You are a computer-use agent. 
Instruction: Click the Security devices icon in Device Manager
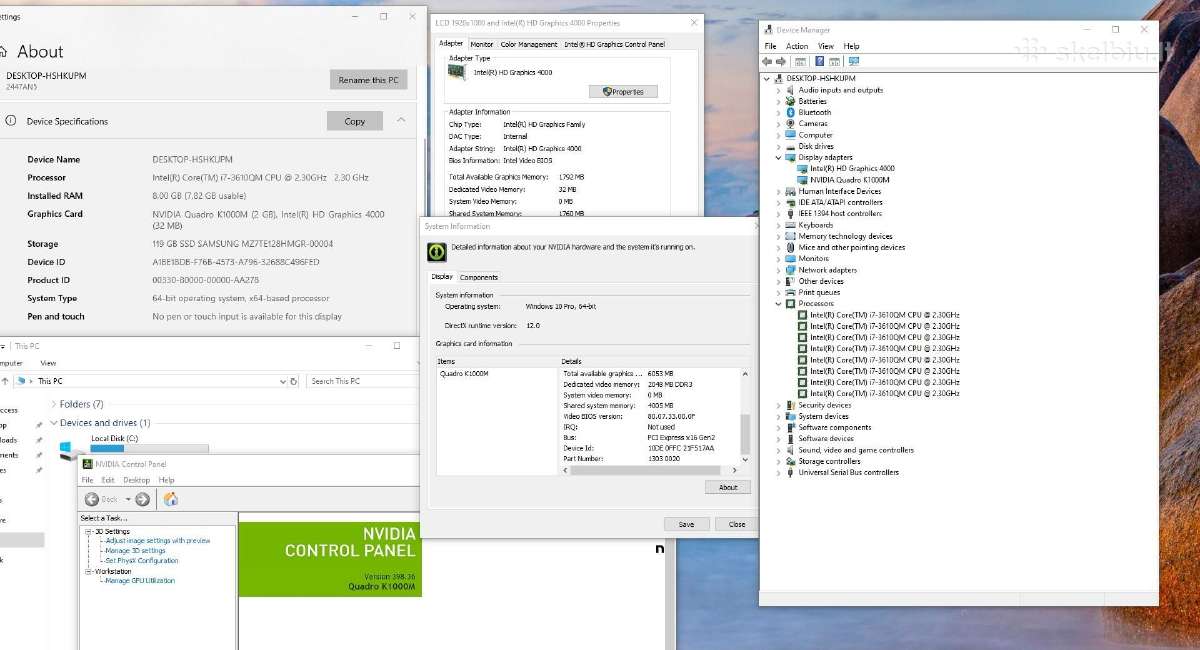pos(790,405)
